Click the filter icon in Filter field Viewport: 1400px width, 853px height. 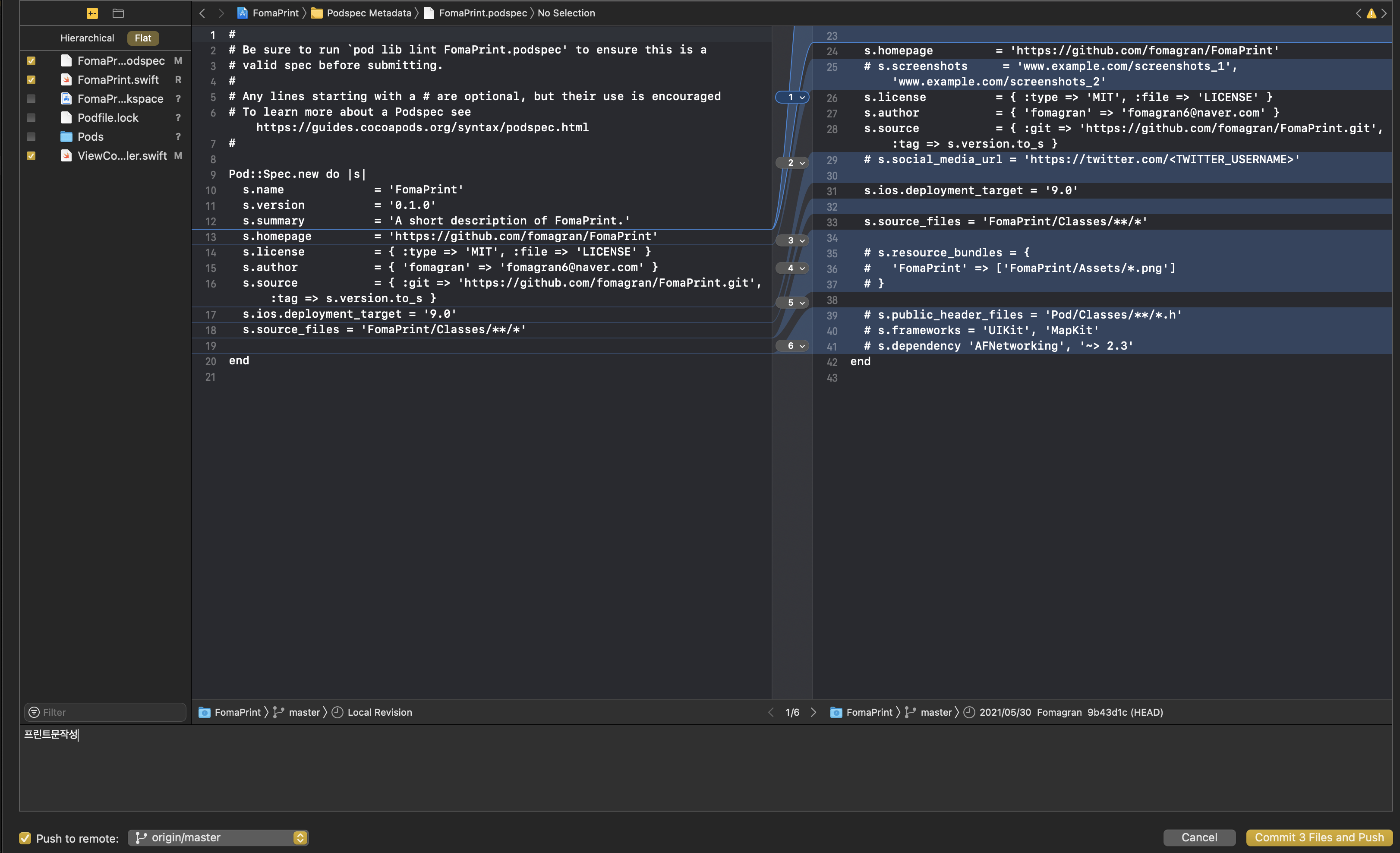34,712
